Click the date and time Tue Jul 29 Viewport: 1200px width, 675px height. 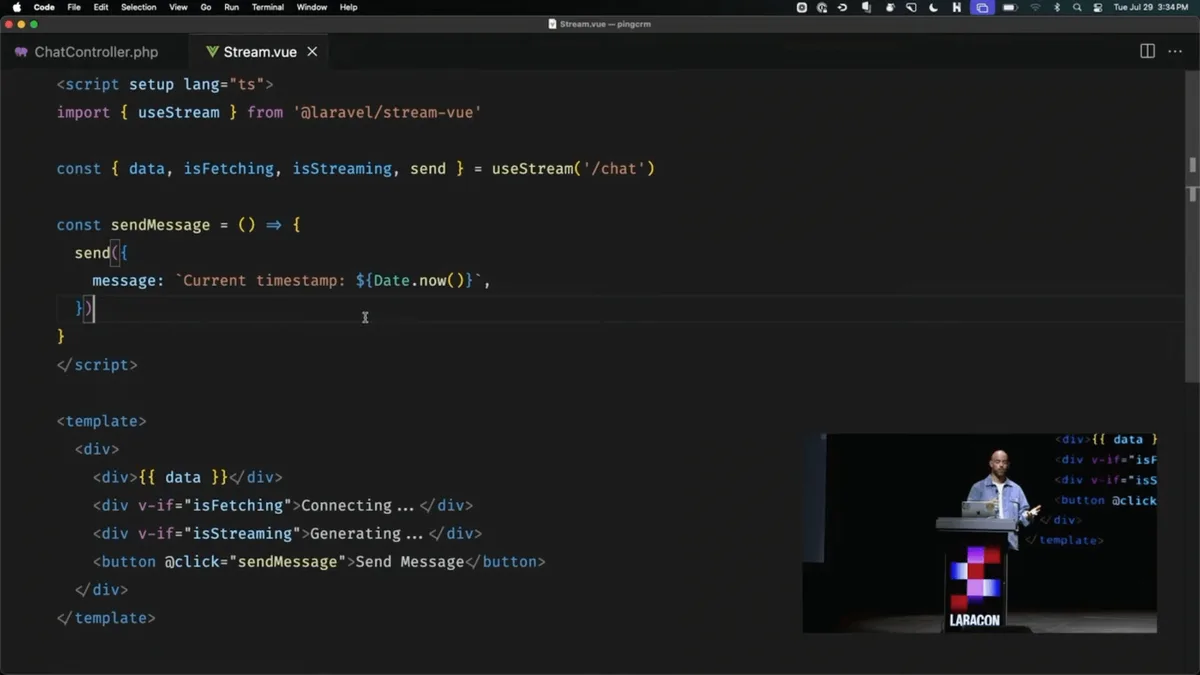[x=1150, y=7]
